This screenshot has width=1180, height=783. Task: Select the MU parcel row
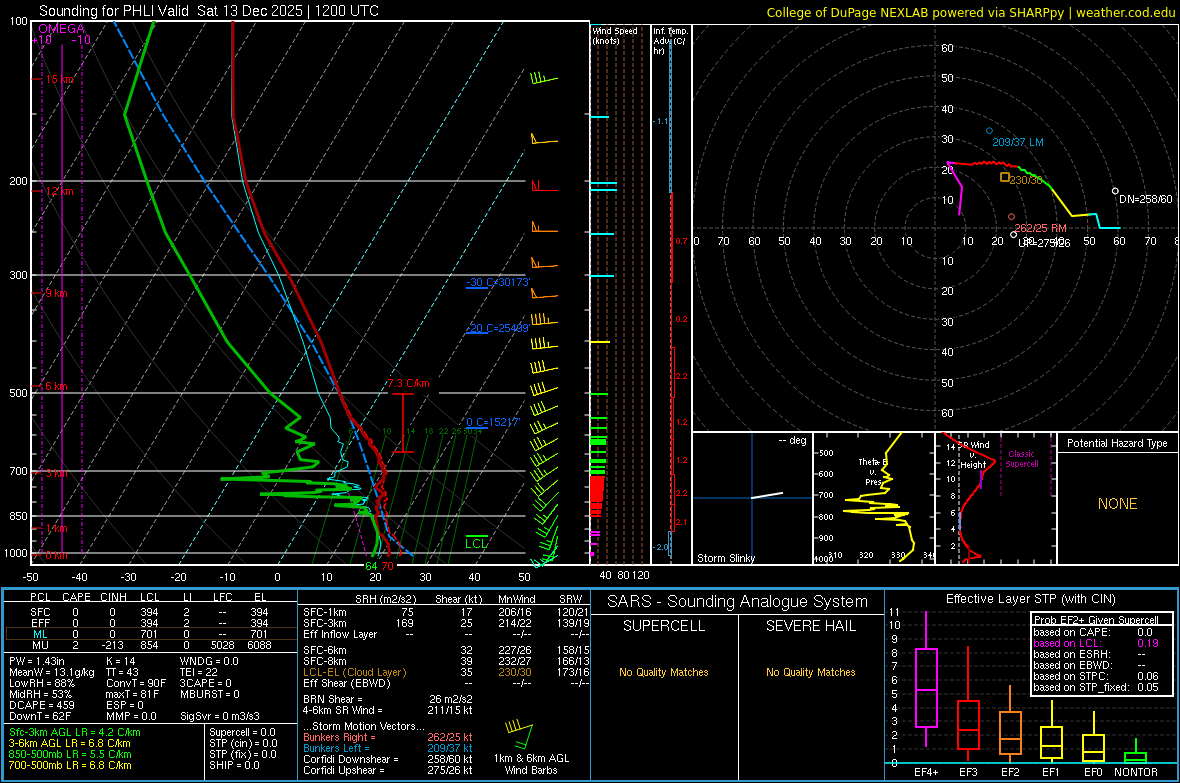[150, 645]
